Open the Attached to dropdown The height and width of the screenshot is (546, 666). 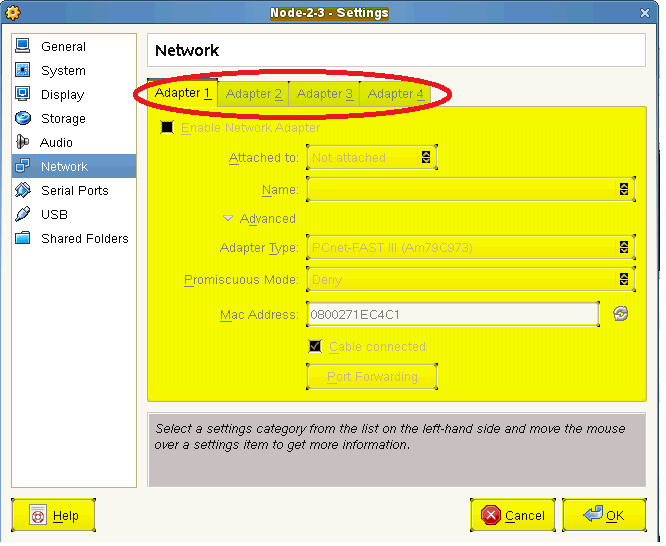tap(371, 158)
